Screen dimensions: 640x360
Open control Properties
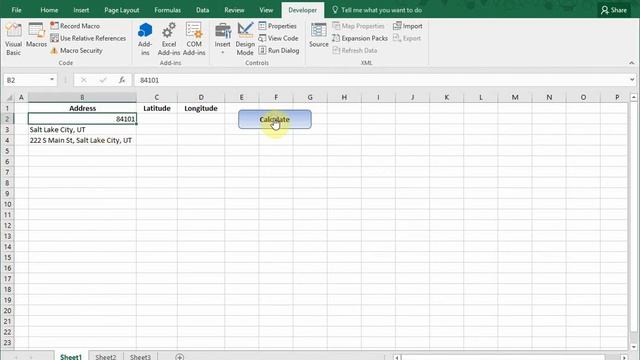278,26
